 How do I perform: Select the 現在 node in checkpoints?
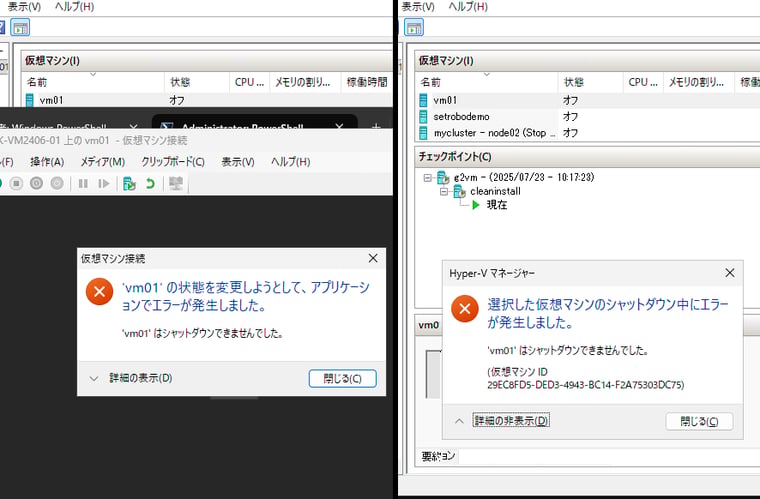coord(497,205)
